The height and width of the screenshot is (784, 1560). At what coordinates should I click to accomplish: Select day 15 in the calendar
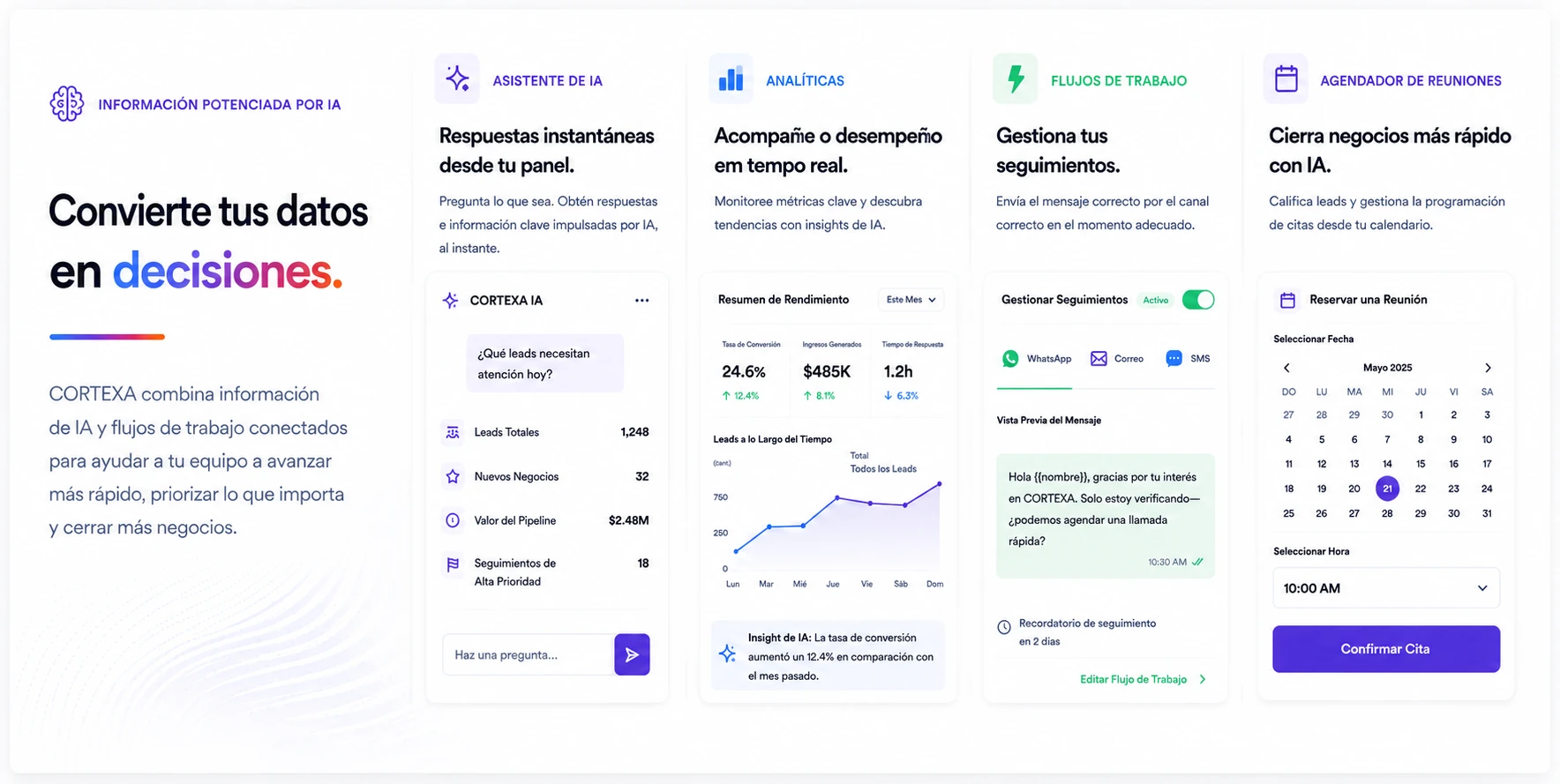[x=1421, y=464]
